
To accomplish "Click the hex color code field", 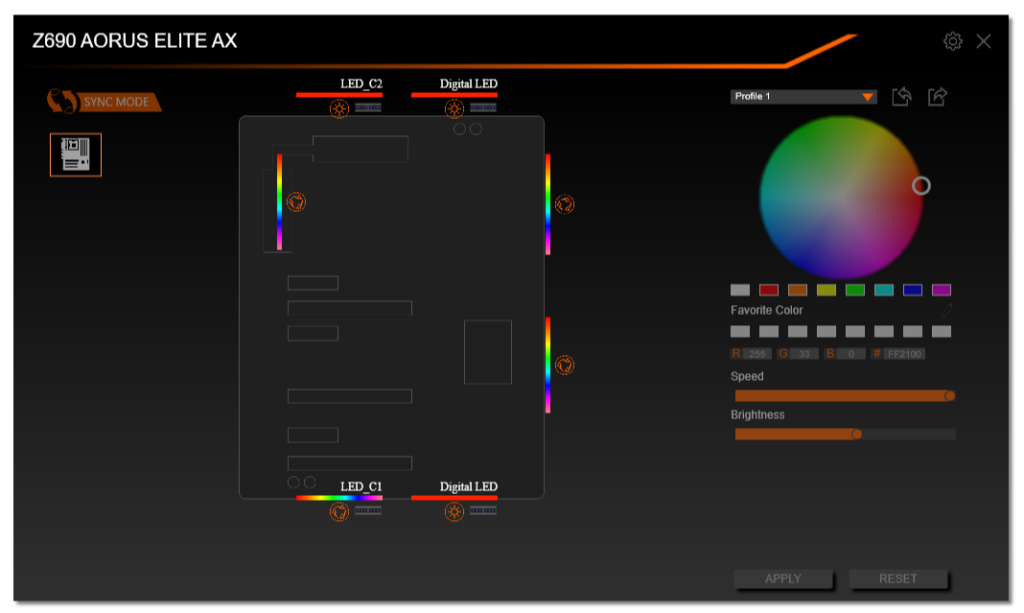I will pyautogui.click(x=904, y=354).
